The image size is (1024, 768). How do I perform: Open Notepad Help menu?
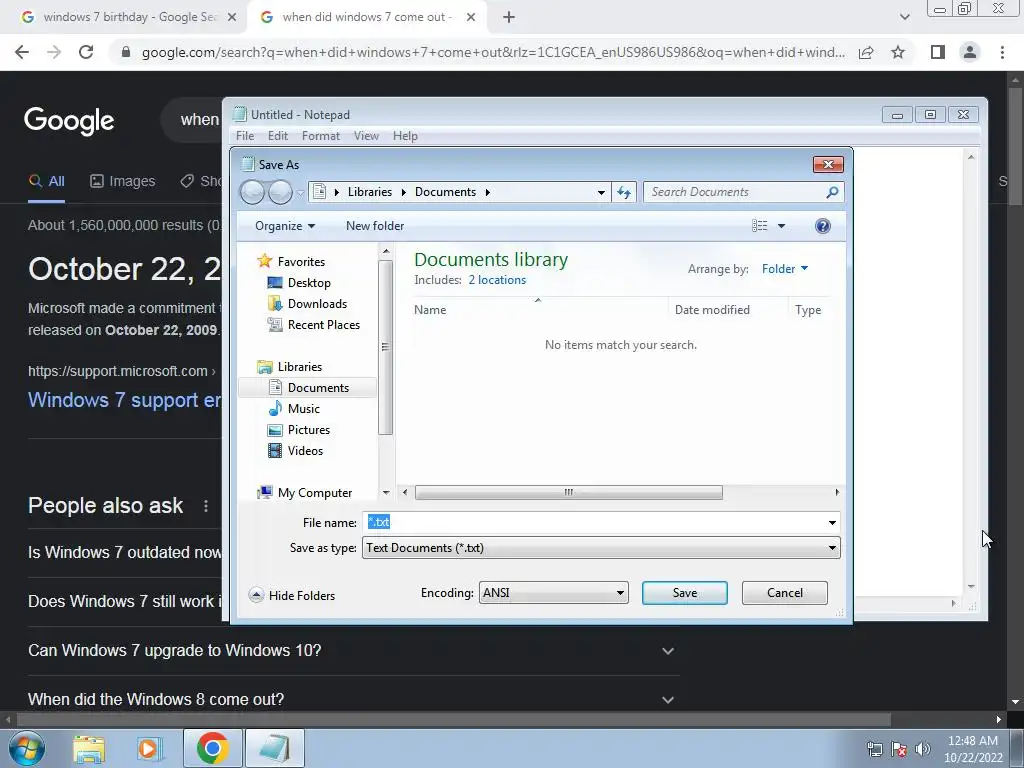(x=405, y=136)
